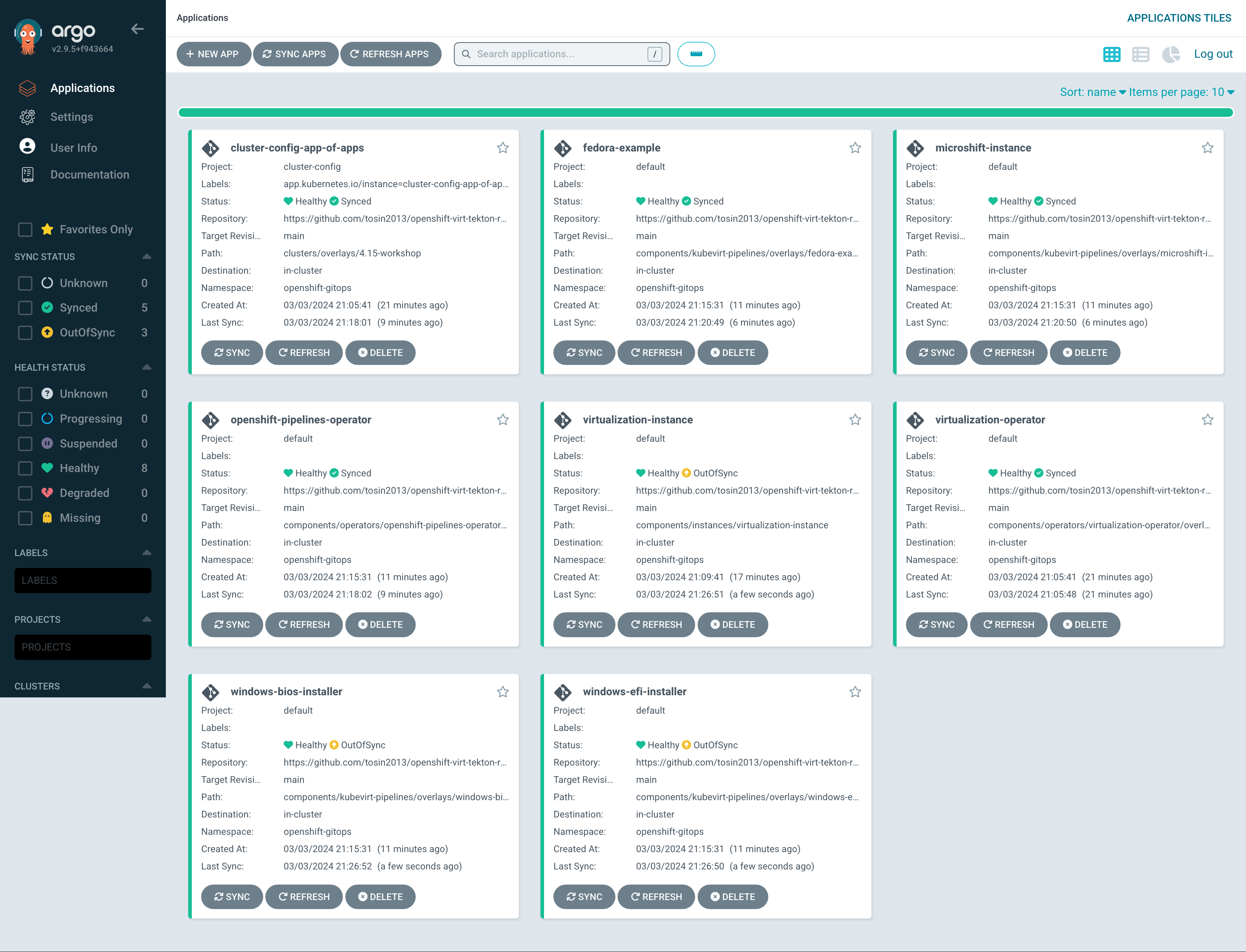Go to User Info page

pyautogui.click(x=74, y=147)
